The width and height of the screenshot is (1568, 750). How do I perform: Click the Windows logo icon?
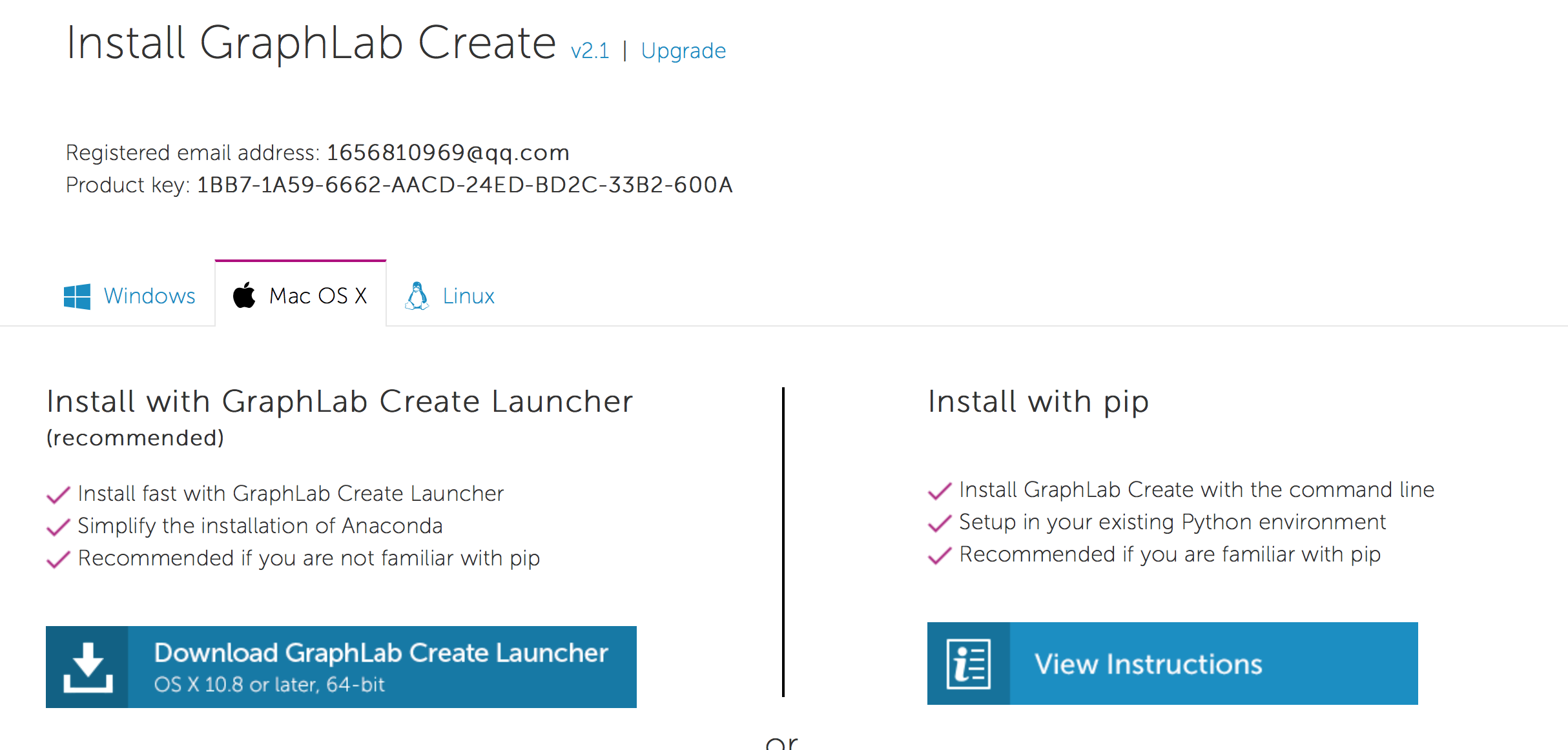(77, 296)
